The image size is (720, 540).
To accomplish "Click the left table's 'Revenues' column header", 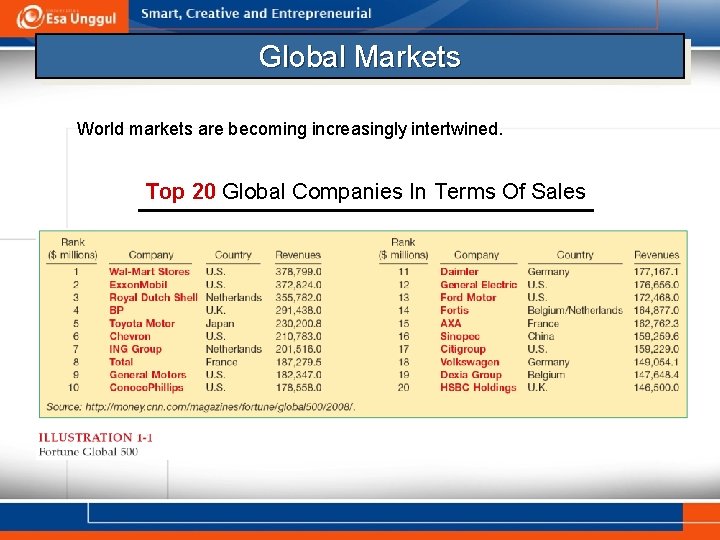I will (x=298, y=255).
